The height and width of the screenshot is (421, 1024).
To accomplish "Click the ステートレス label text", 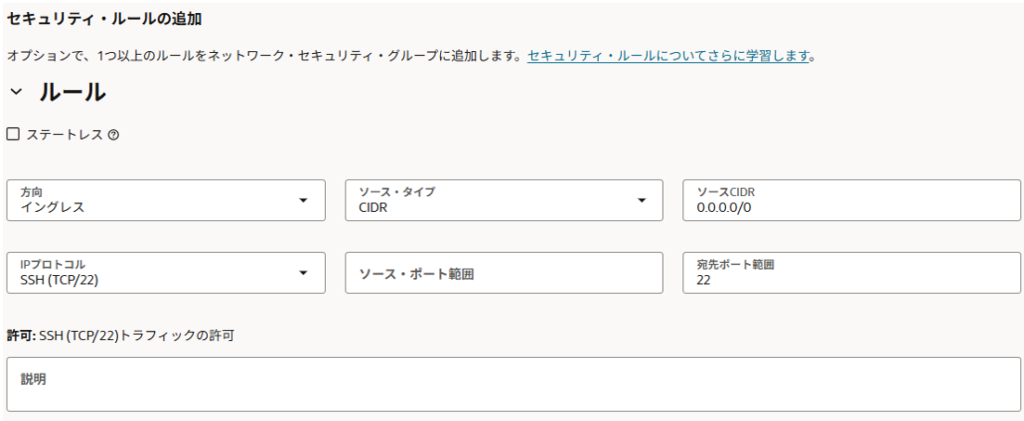I will click(x=64, y=134).
